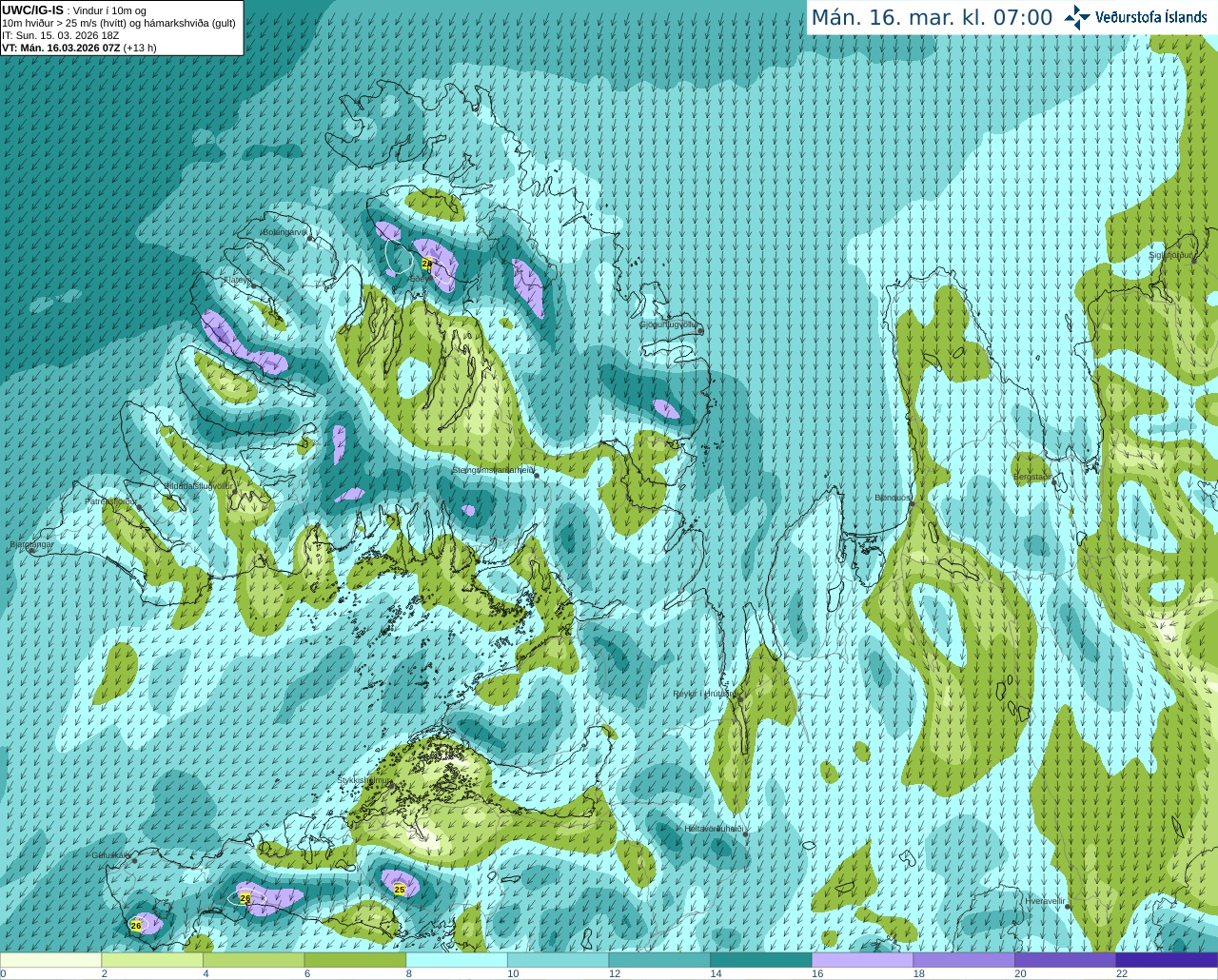Click the VT: Mán. 16.03.2026 07Z line
The image size is (1218, 980).
click(79, 48)
